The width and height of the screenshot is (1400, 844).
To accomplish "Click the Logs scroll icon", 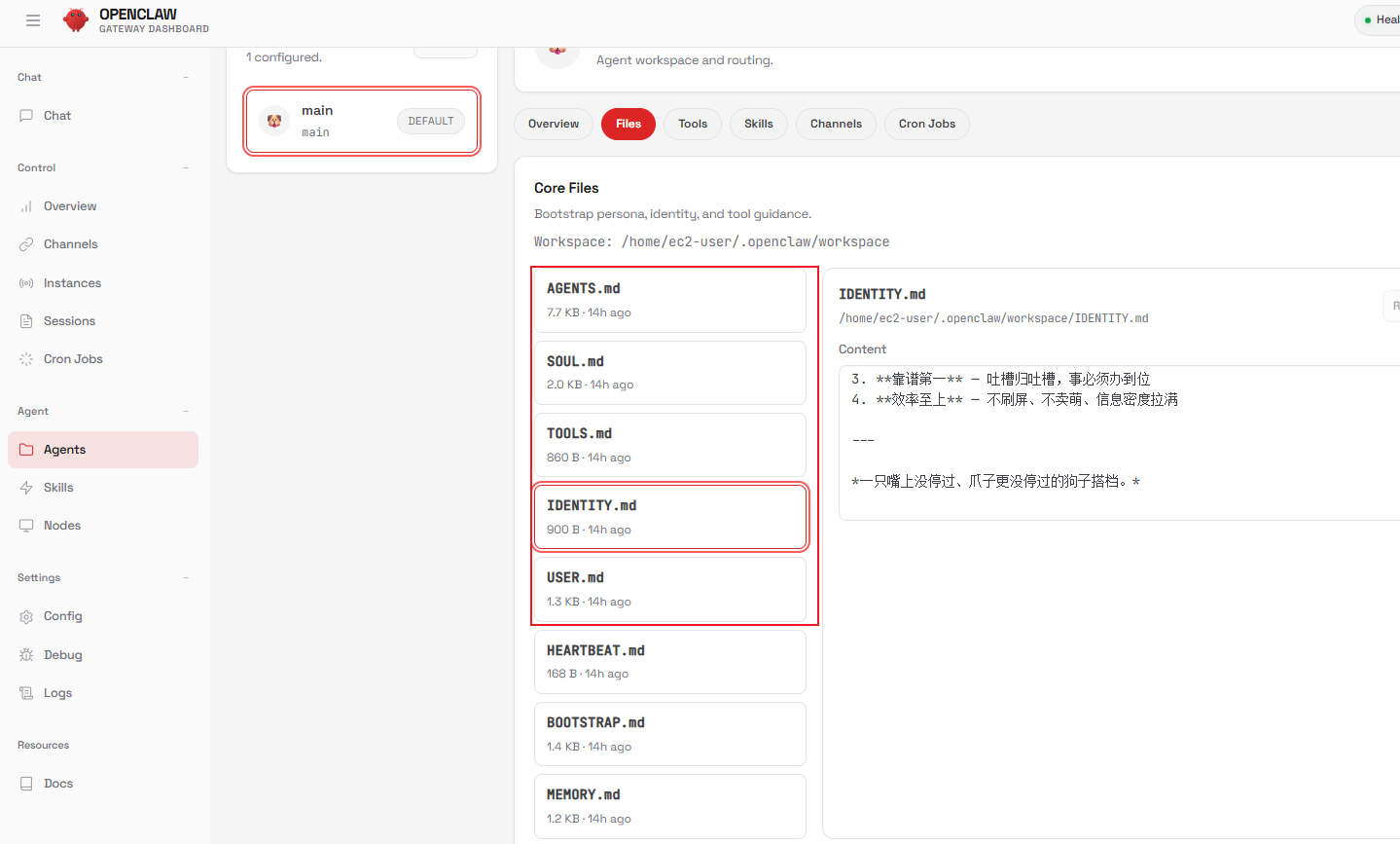I will click(26, 693).
